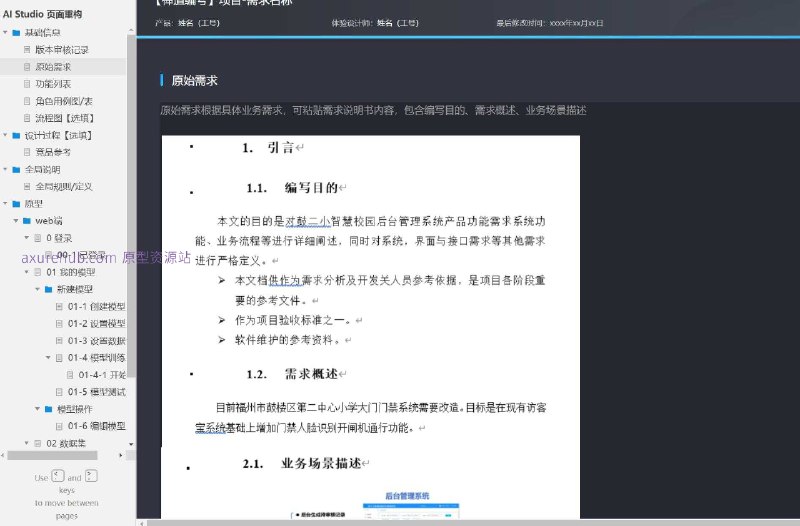Collapse the web端 folder

pos(16,221)
